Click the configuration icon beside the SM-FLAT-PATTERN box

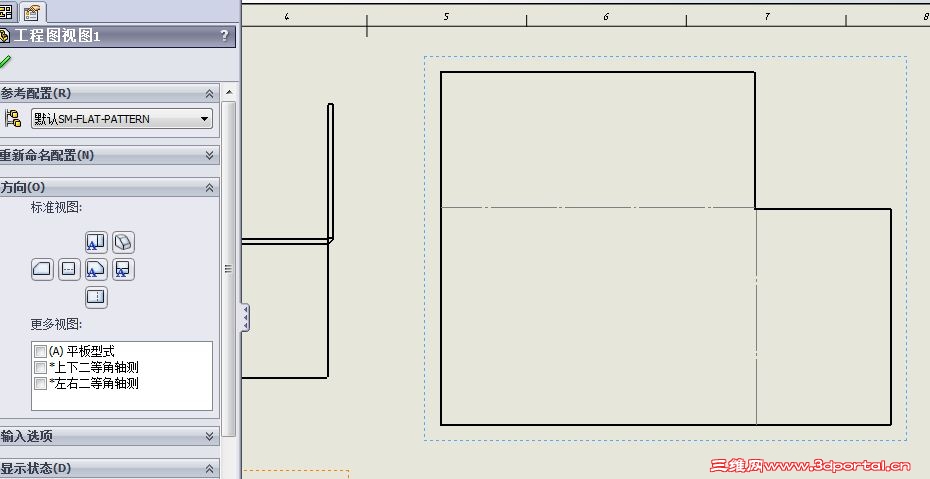pyautogui.click(x=13, y=118)
